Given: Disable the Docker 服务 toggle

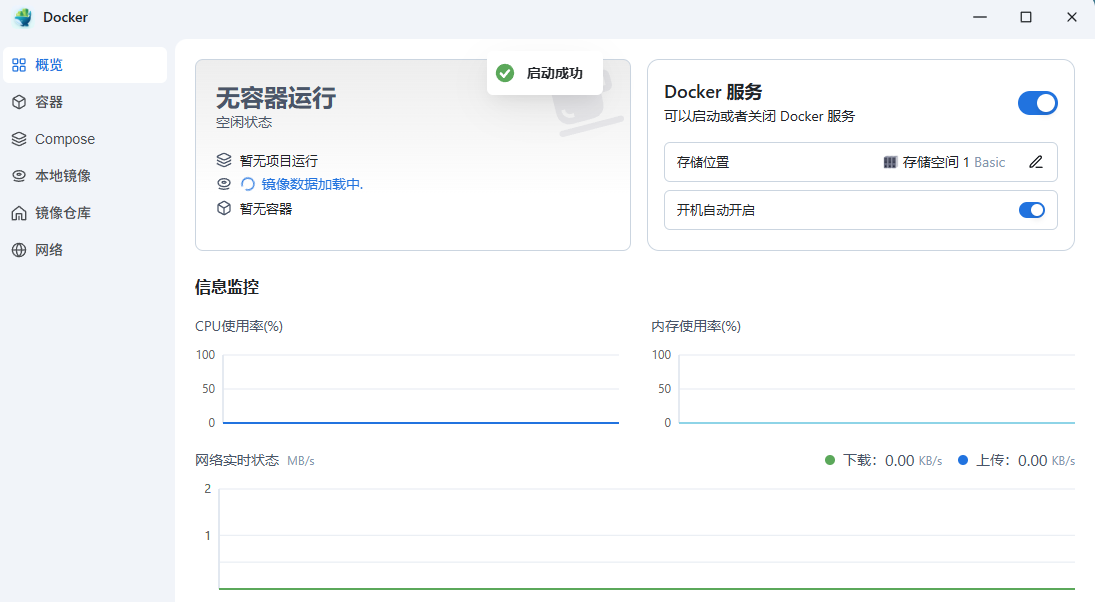Looking at the screenshot, I should pos(1037,103).
